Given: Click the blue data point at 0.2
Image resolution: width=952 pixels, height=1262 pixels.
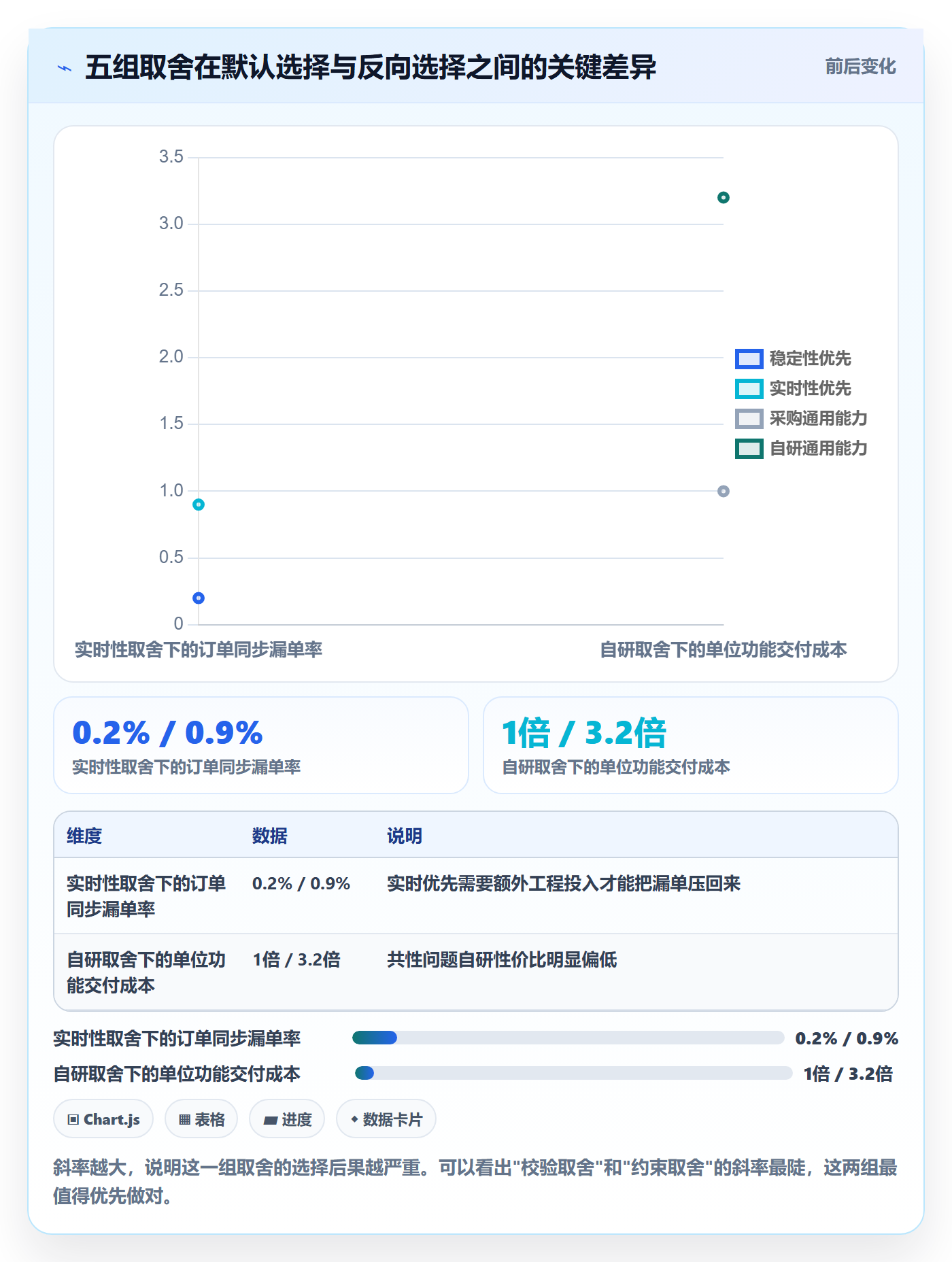Looking at the screenshot, I should point(199,598).
